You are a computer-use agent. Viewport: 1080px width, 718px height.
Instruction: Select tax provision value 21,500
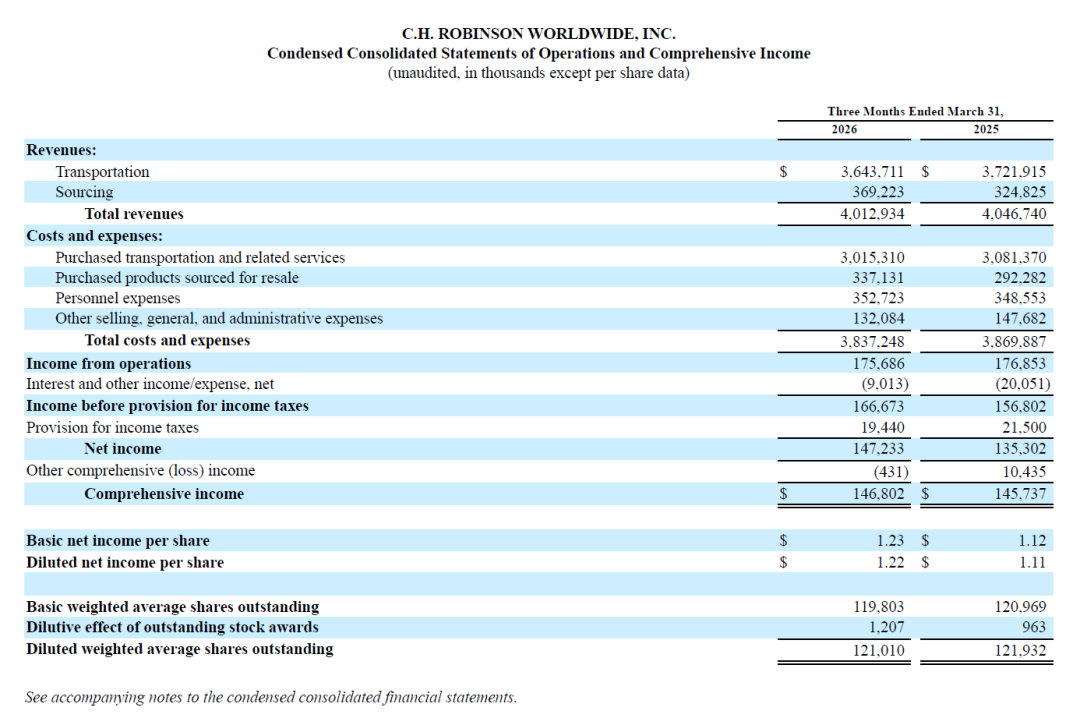1024,427
